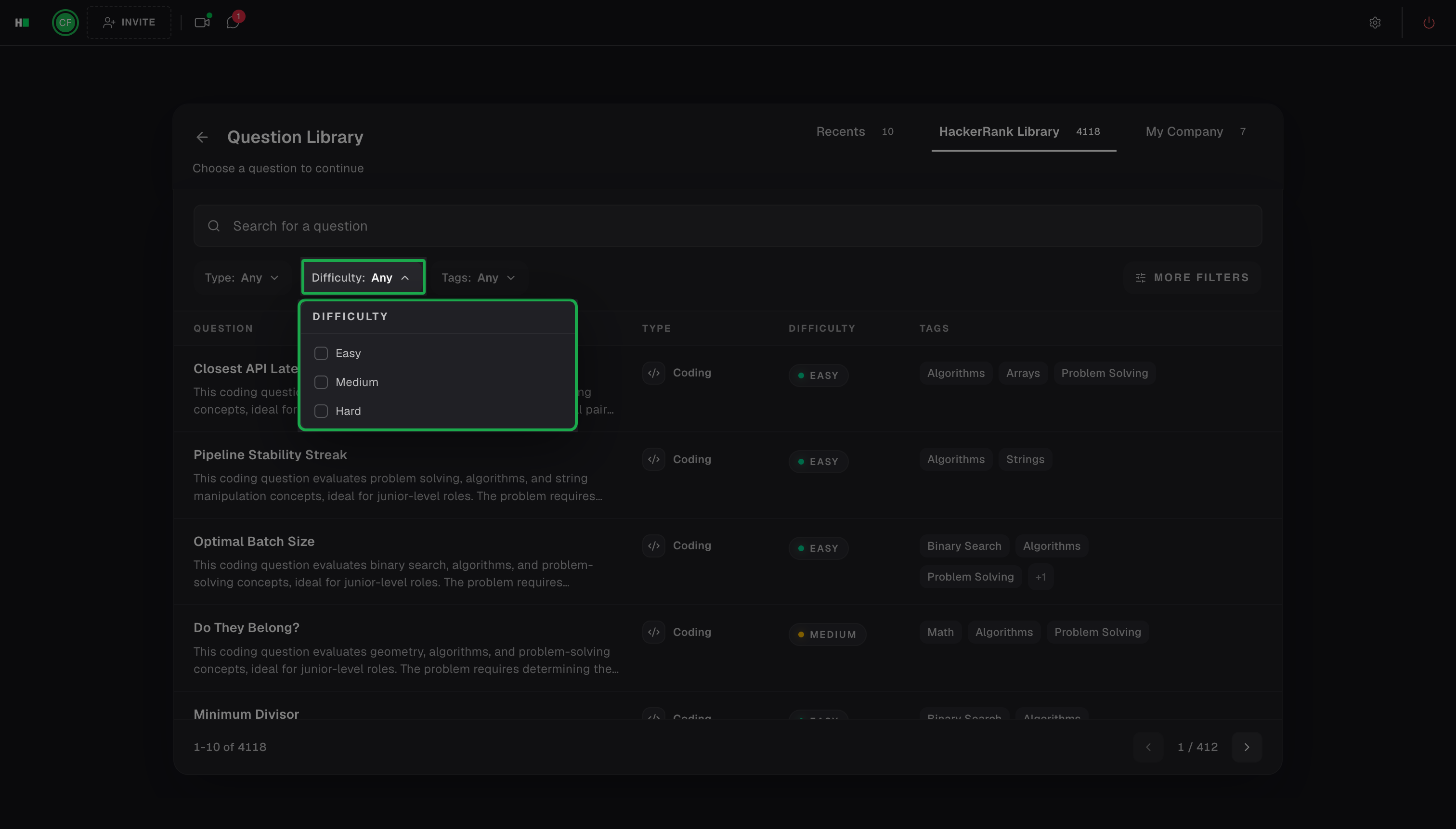Click the Math tag chip

(940, 632)
